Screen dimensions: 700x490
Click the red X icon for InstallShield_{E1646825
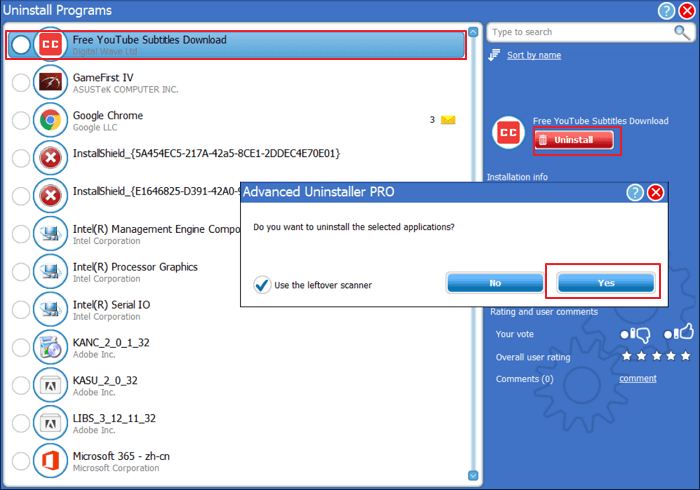click(50, 196)
